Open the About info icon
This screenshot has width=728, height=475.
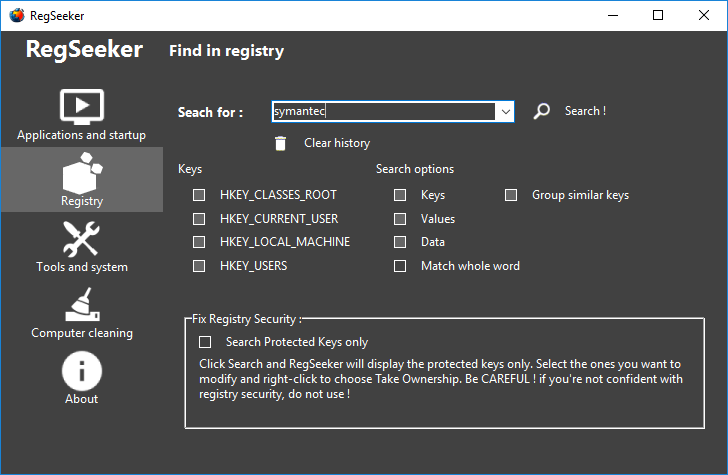[x=82, y=371]
